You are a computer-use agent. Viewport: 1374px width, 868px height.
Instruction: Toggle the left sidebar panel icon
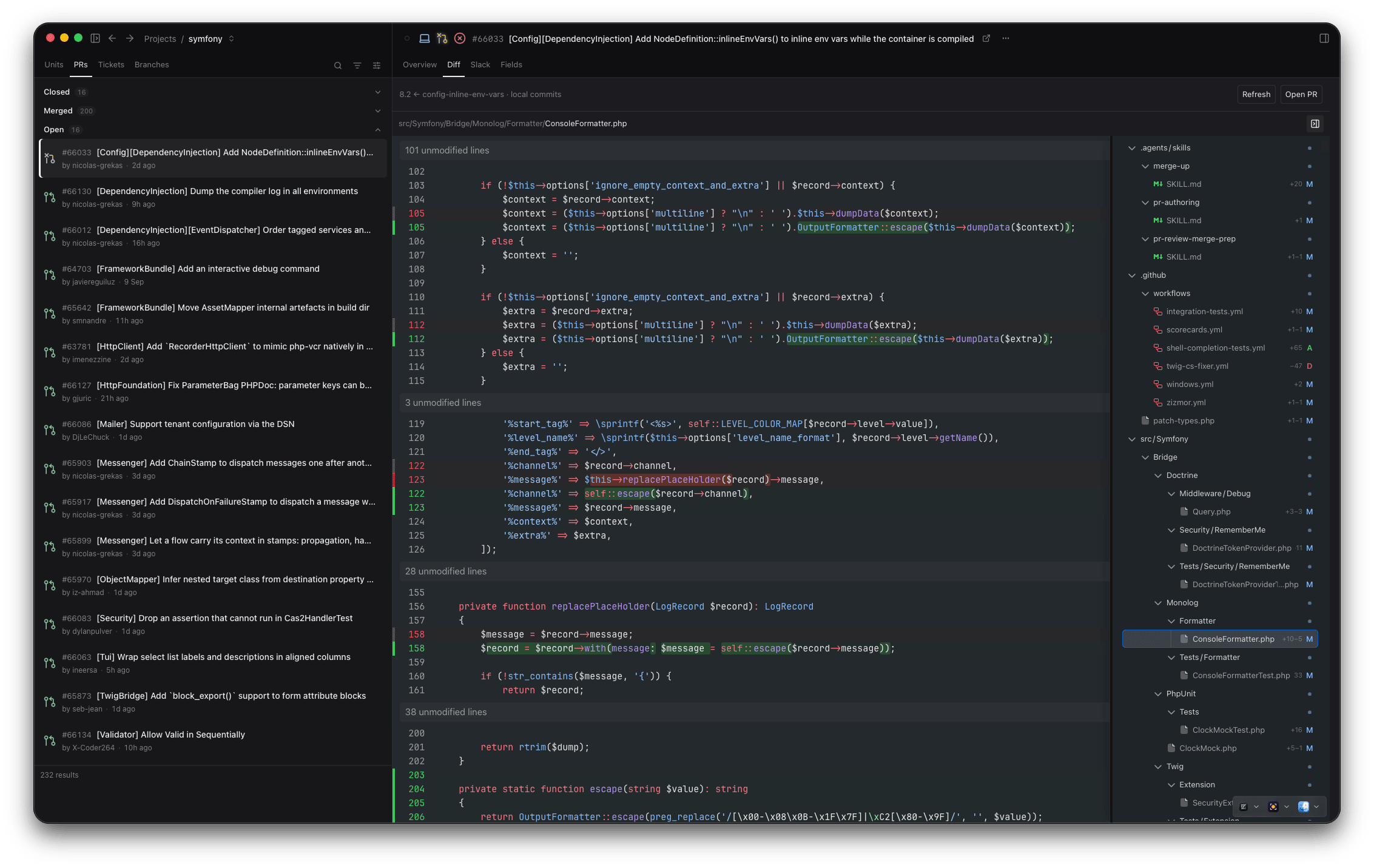(95, 38)
